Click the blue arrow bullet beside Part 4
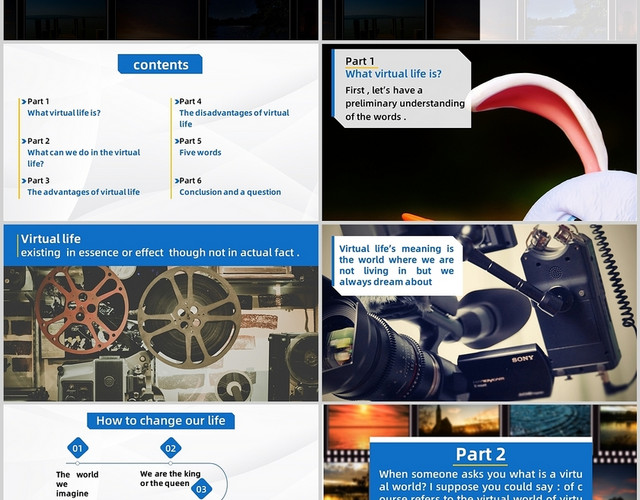The width and height of the screenshot is (640, 500). pos(176,102)
